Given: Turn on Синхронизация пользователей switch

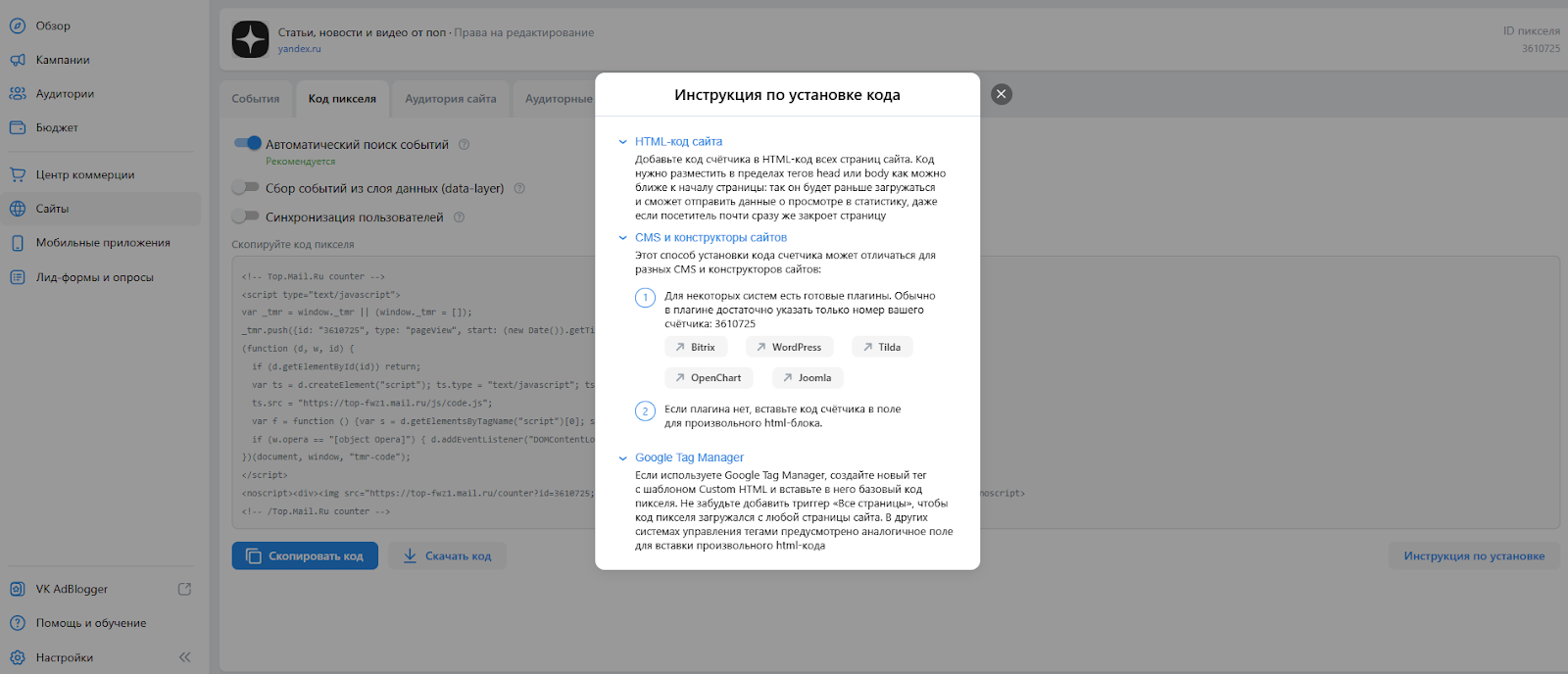Looking at the screenshot, I should 245,217.
